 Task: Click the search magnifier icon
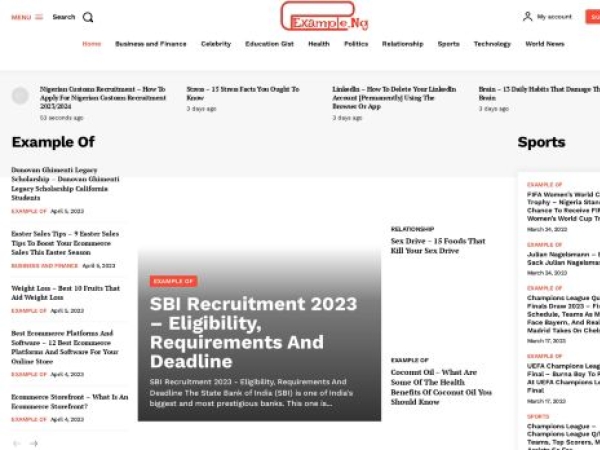88,17
